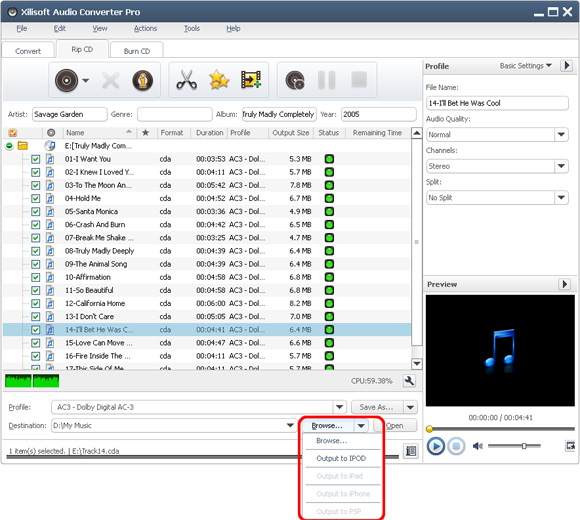Toggle the 11-So Beautiful checkbox

36,290
